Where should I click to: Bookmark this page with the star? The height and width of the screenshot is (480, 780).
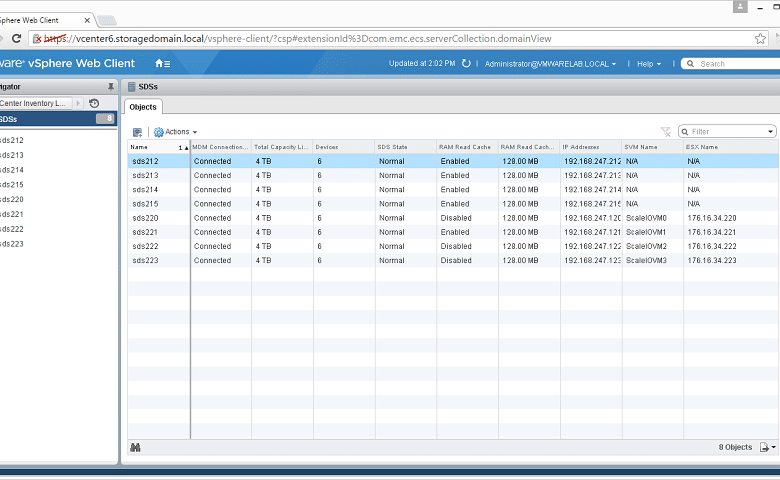point(760,38)
